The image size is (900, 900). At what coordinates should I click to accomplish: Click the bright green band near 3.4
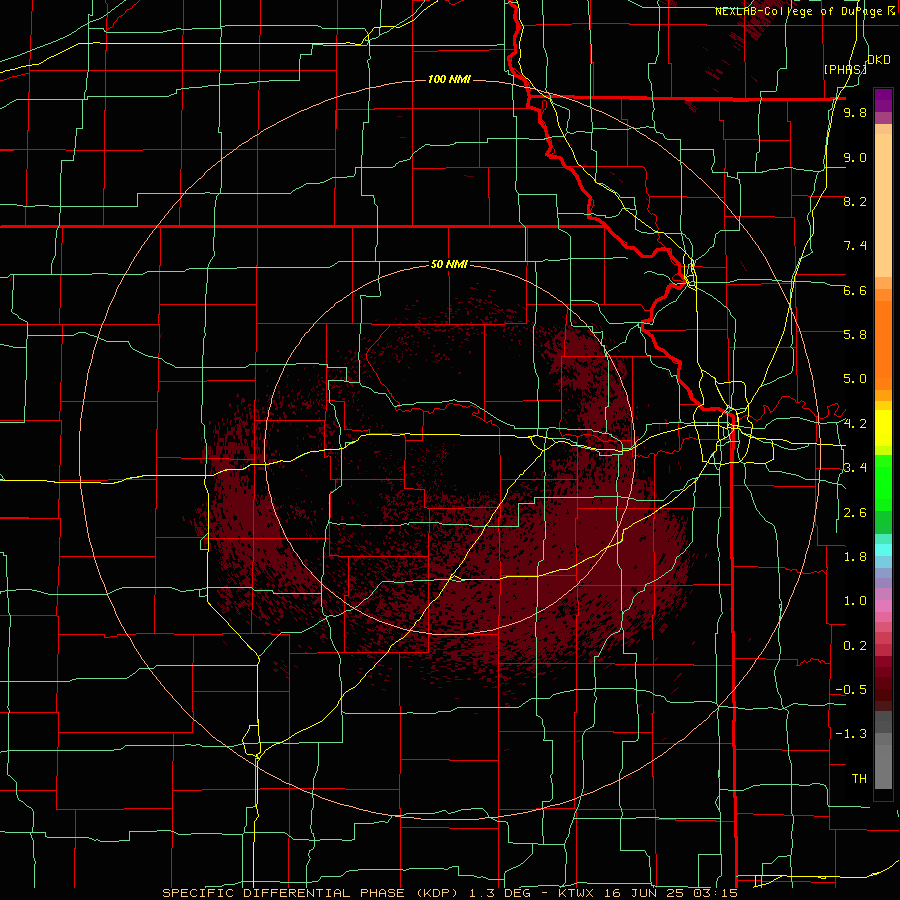[x=883, y=482]
